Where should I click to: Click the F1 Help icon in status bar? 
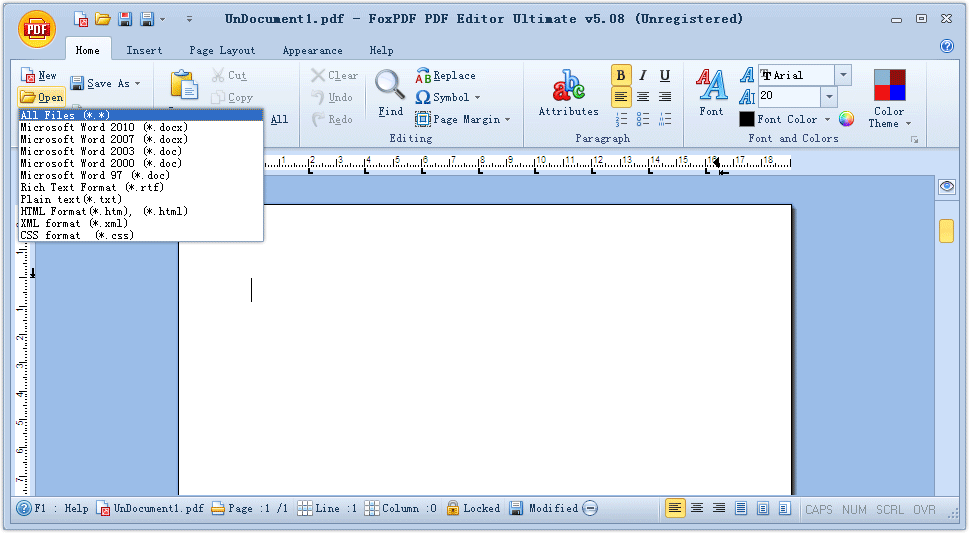[24, 508]
